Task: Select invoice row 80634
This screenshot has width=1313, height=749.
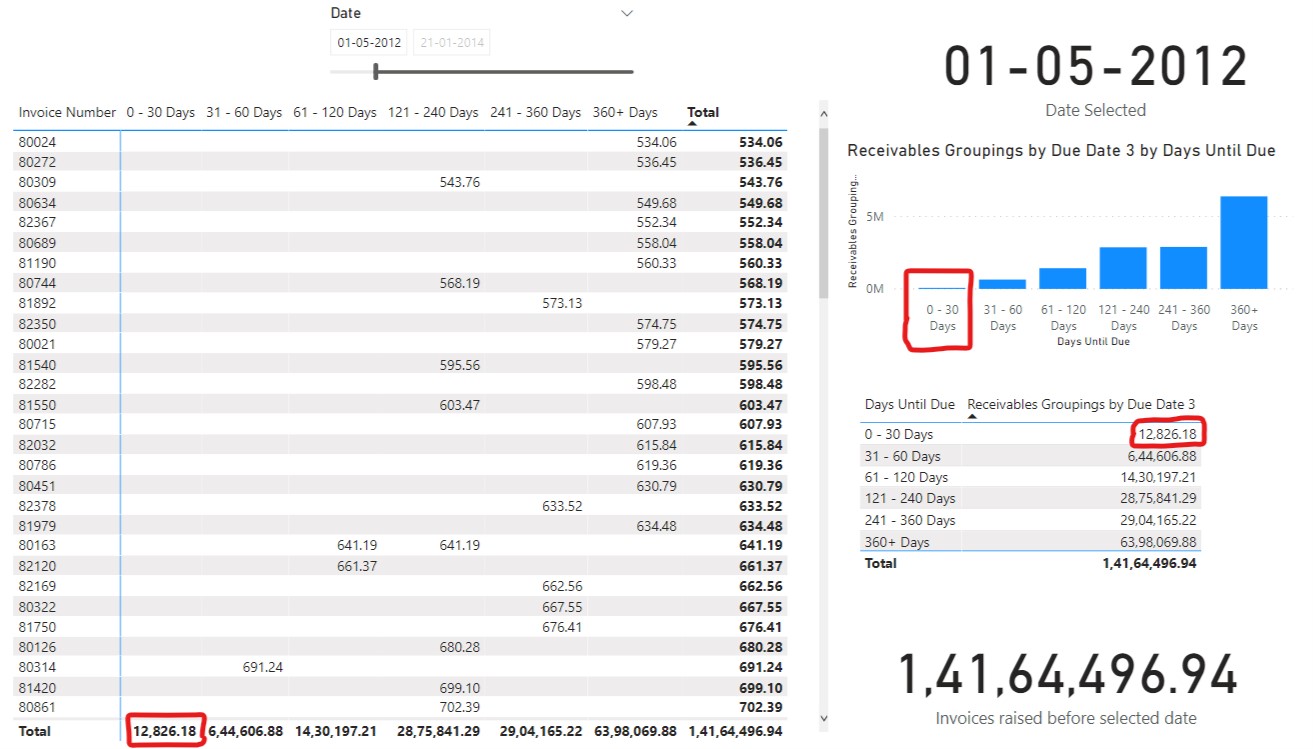Action: pos(401,202)
